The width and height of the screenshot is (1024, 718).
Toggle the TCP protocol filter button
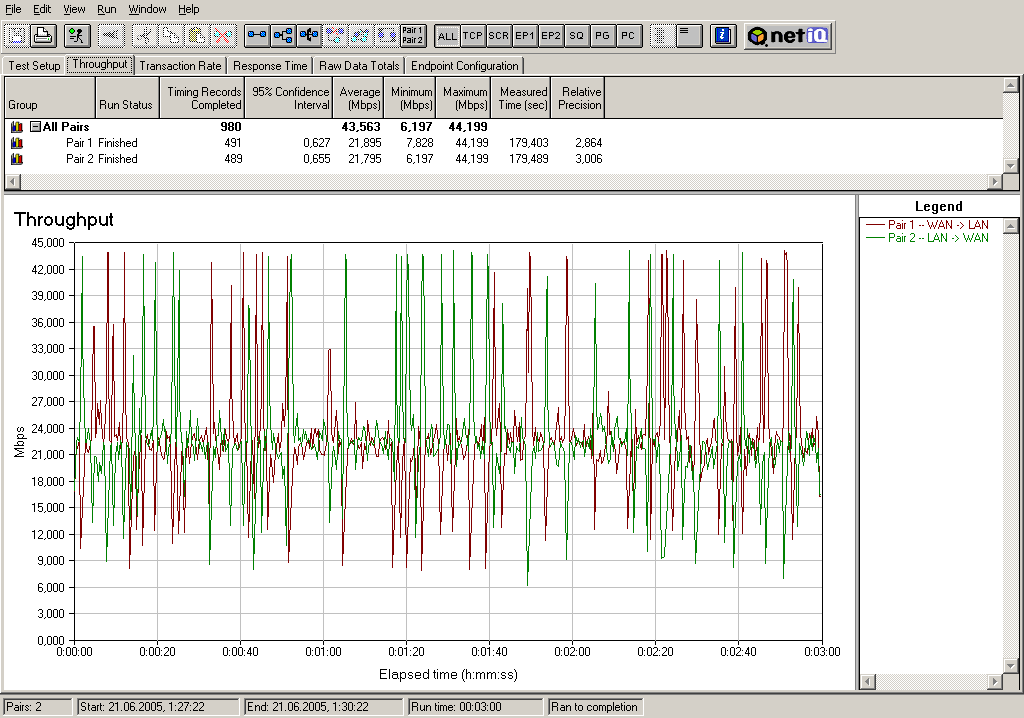point(473,36)
